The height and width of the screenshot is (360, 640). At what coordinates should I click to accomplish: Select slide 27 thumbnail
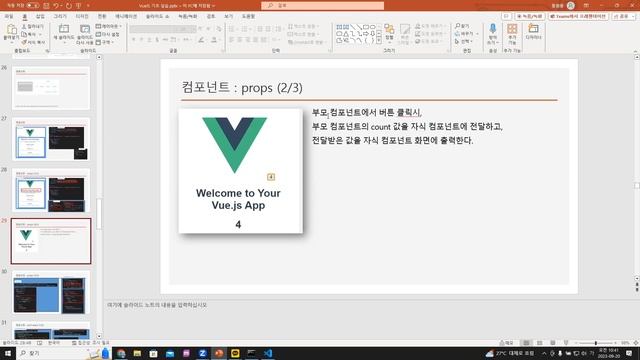pos(51,139)
